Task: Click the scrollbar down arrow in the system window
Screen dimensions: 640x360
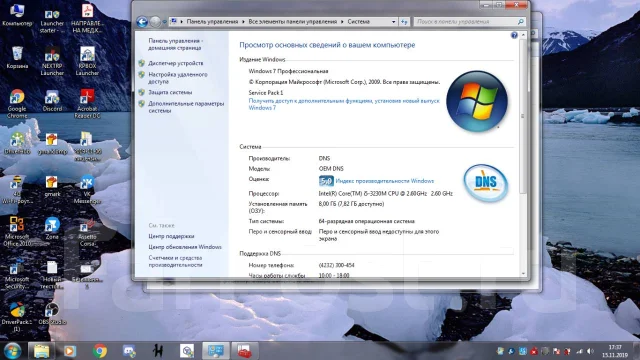Action: 523,274
